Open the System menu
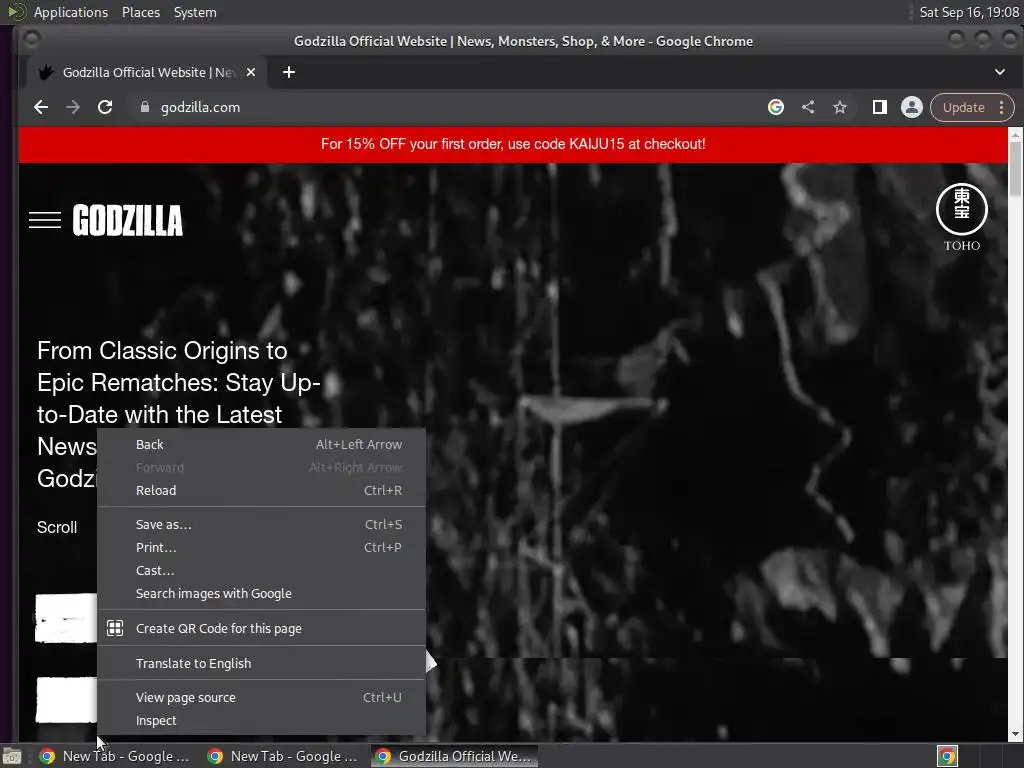Viewport: 1024px width, 768px height. [195, 12]
